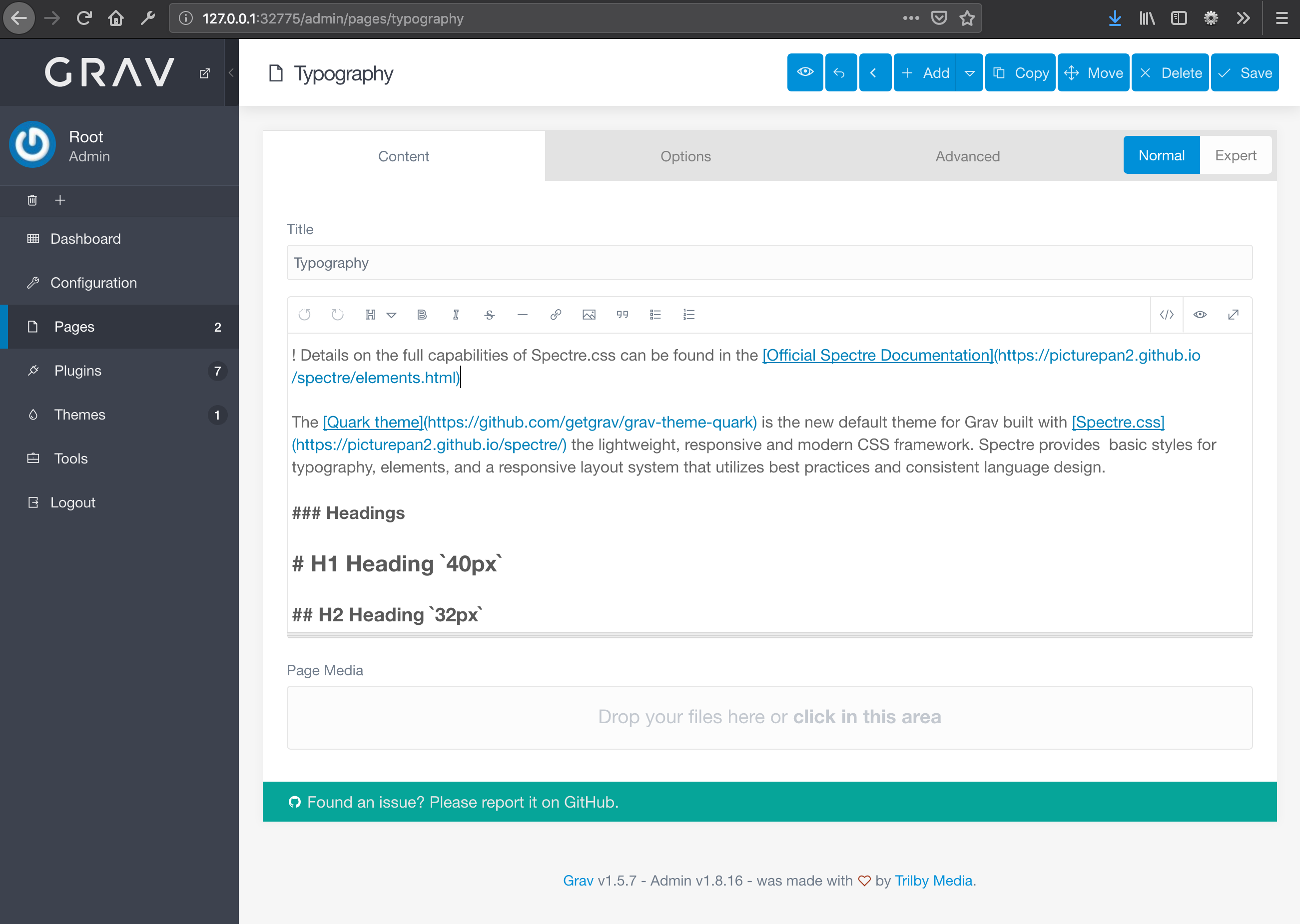This screenshot has width=1300, height=924.
Task: Expand editor to fullscreen
Action: [1233, 315]
